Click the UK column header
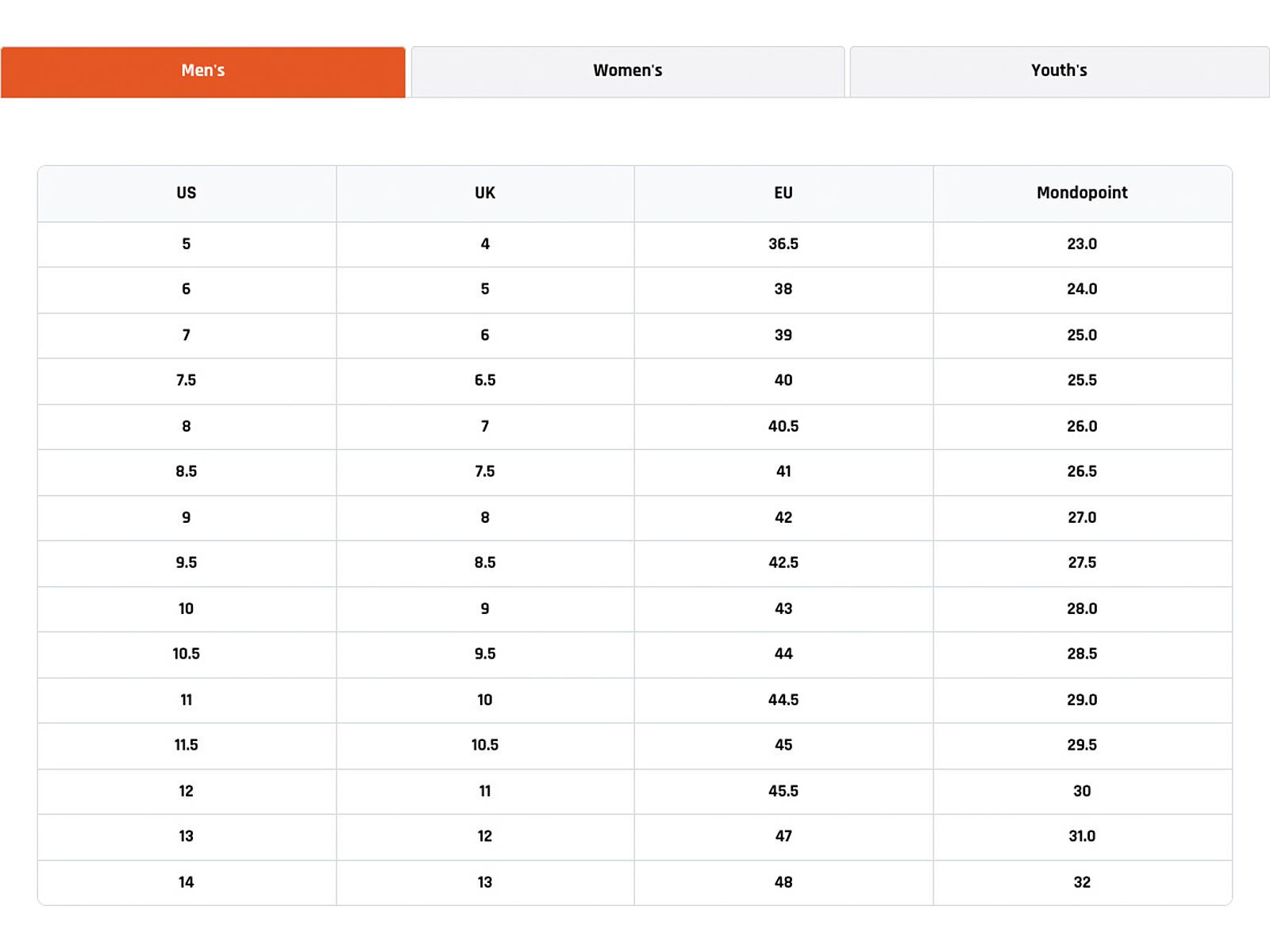 click(485, 193)
